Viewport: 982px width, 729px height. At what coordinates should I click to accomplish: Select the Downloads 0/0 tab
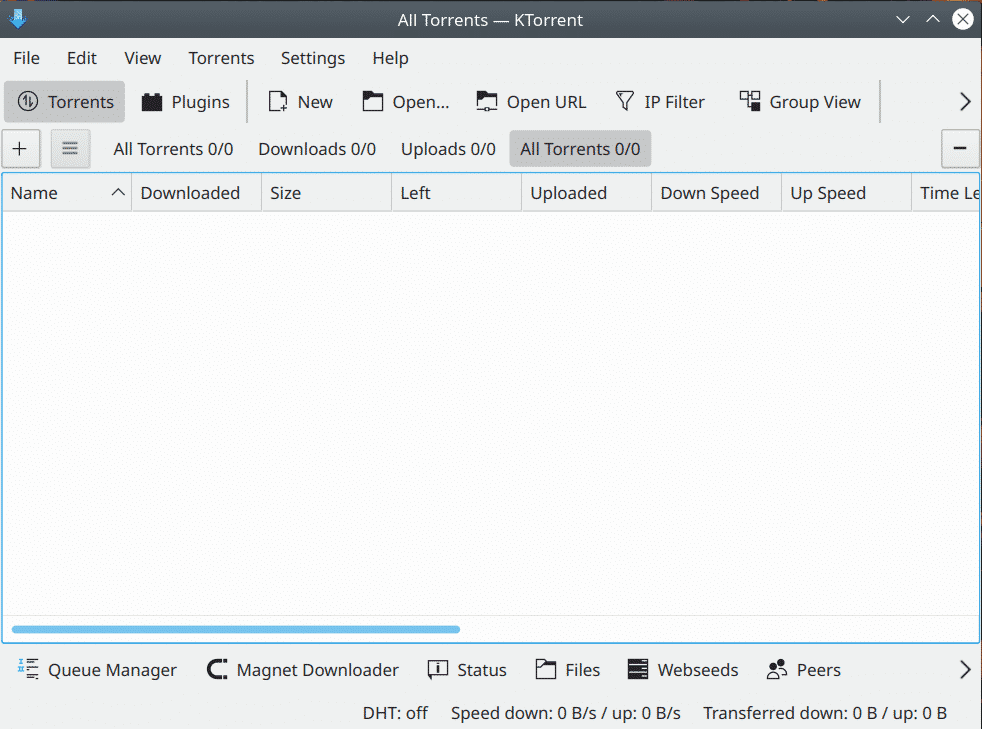pyautogui.click(x=317, y=149)
